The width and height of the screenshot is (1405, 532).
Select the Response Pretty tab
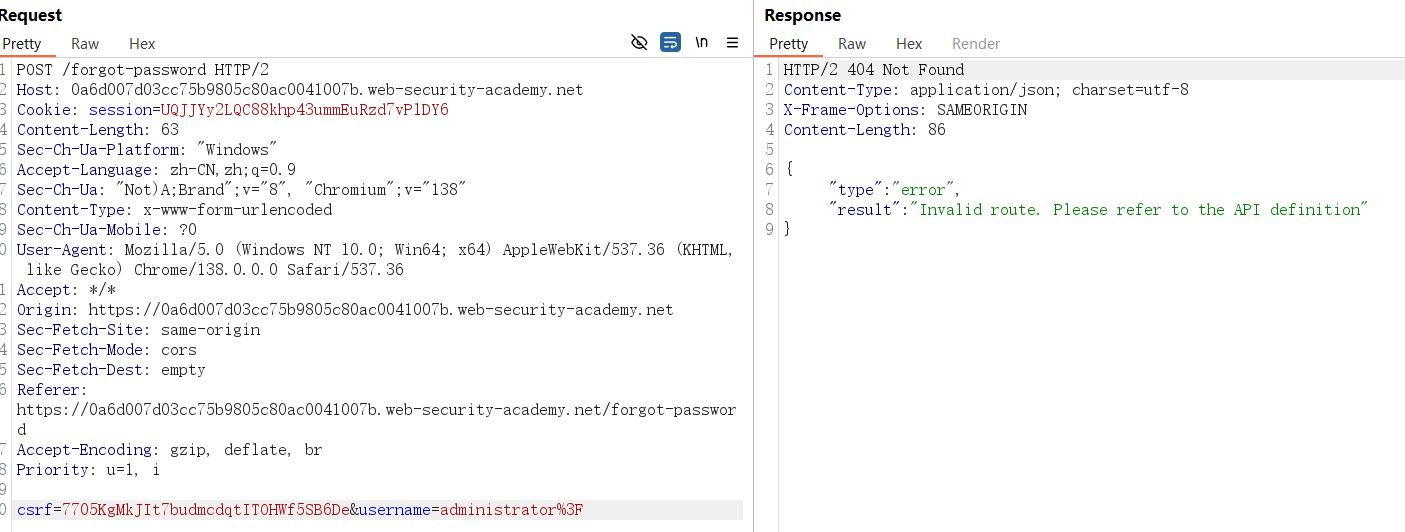click(x=789, y=44)
